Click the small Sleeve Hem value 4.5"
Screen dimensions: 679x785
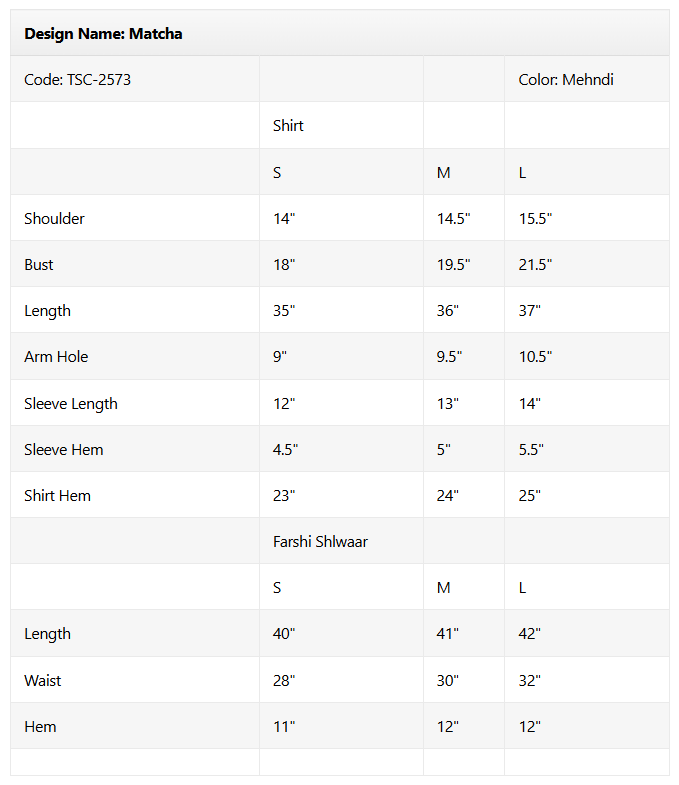[x=284, y=450]
